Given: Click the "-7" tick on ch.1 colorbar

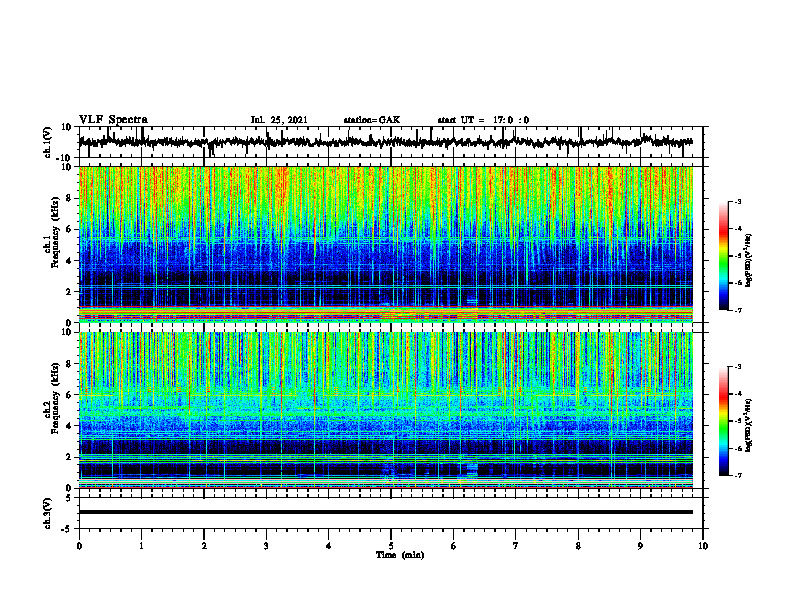Looking at the screenshot, I should [737, 310].
